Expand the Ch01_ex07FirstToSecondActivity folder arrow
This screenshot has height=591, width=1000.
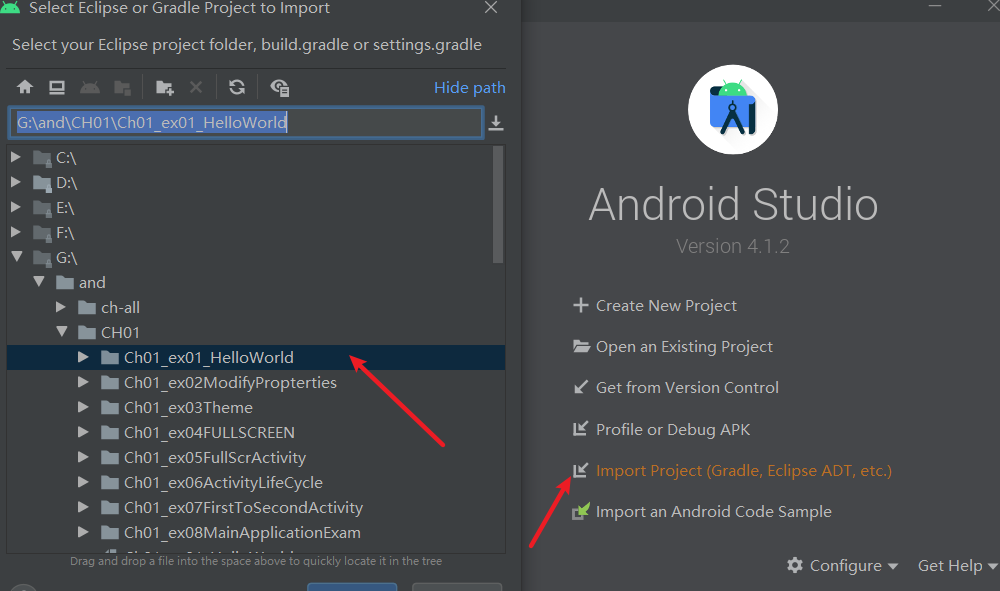tap(84, 507)
